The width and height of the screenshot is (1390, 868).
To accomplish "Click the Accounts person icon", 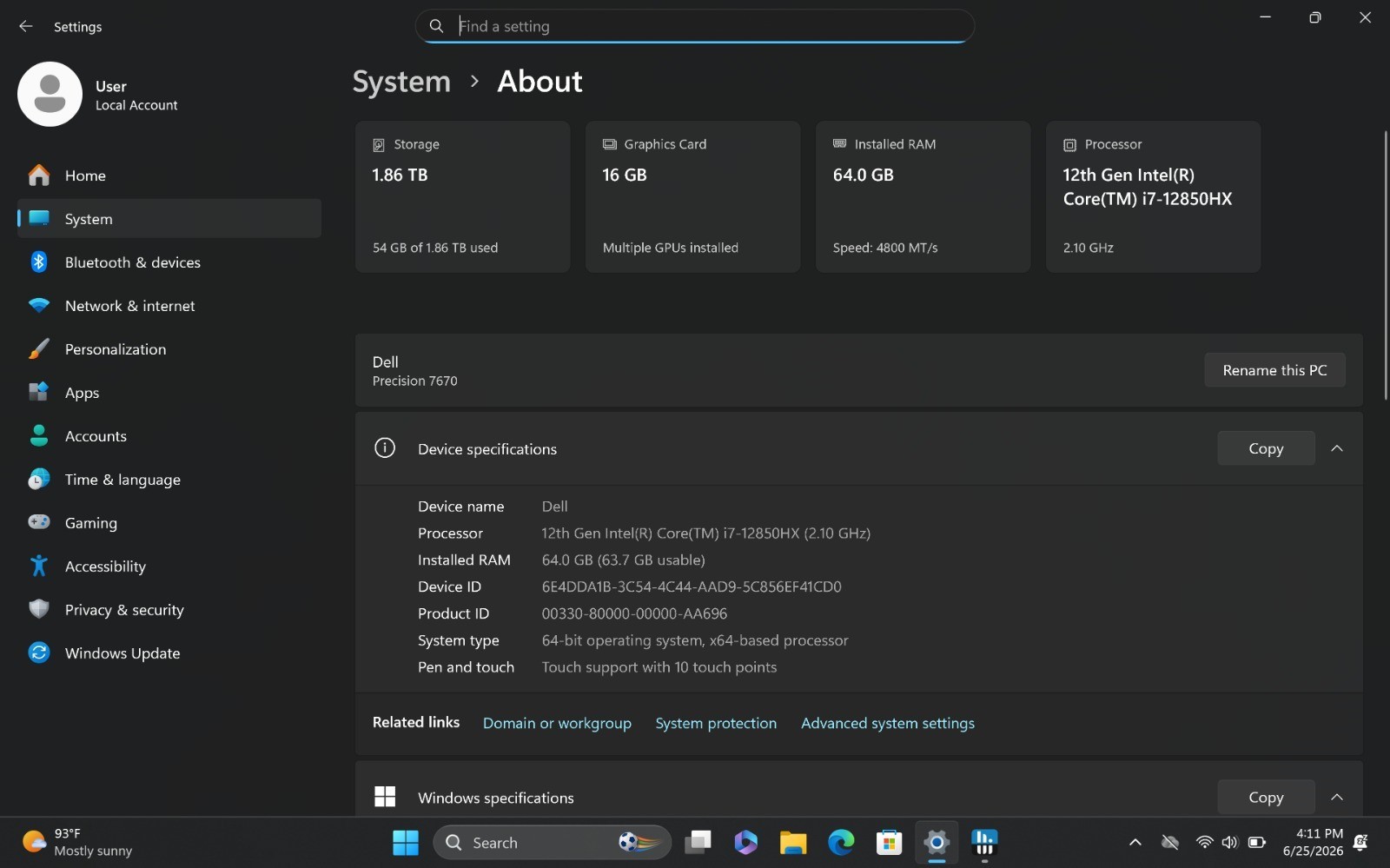I will pyautogui.click(x=38, y=435).
